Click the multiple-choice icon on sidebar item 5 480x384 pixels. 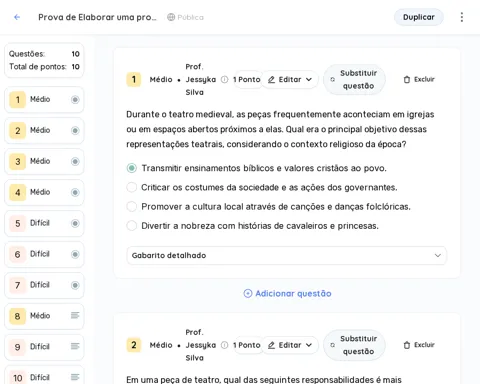(75, 223)
